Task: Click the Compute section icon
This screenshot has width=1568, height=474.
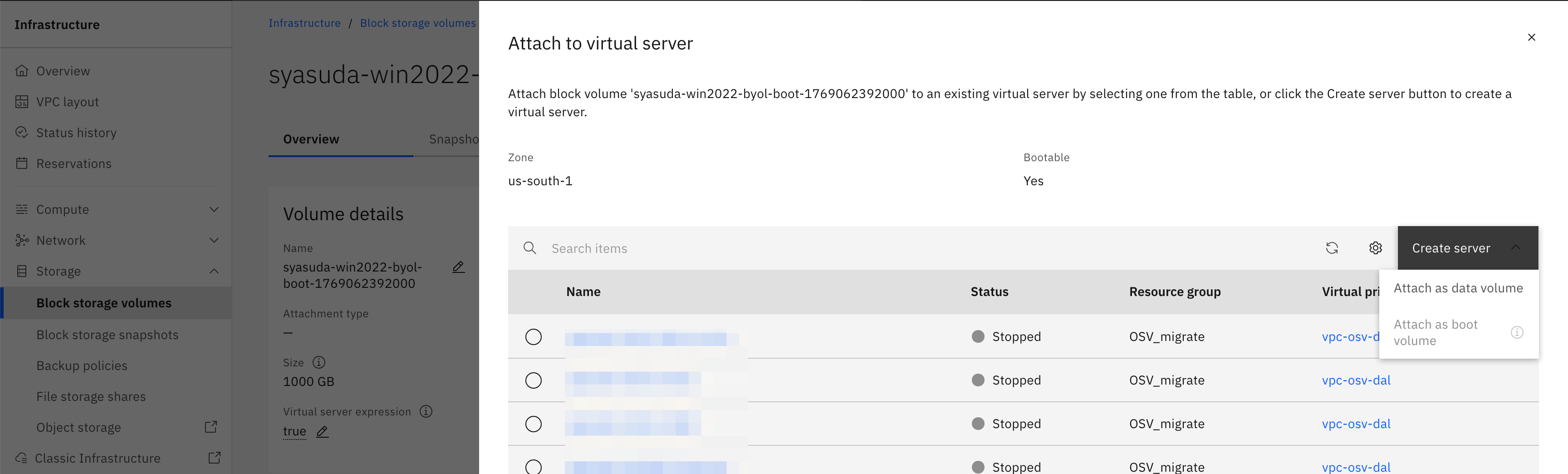Action: tap(22, 209)
